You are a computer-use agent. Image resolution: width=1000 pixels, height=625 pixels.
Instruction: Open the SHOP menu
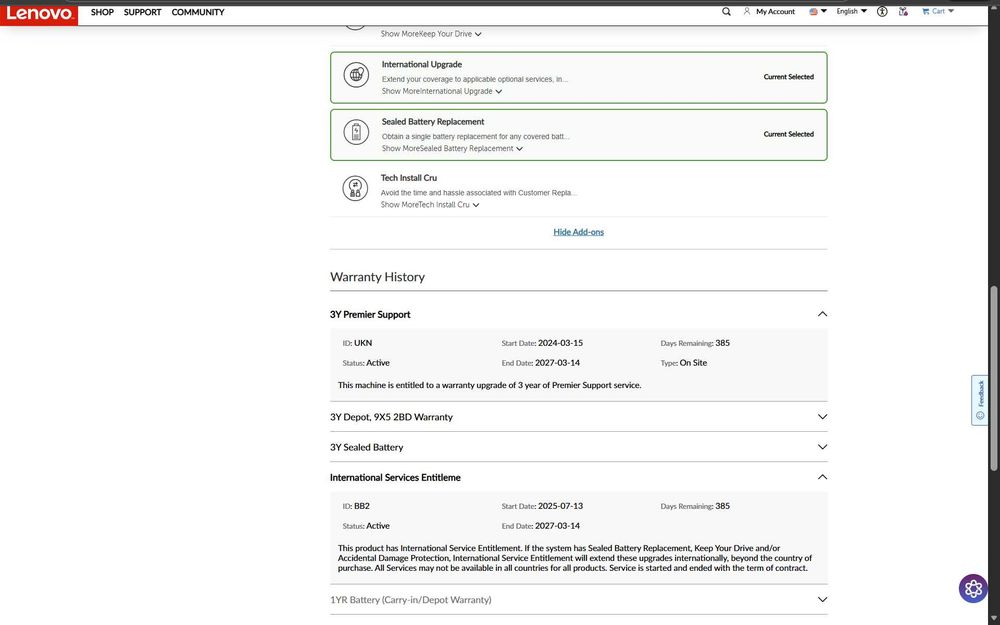[x=102, y=12]
